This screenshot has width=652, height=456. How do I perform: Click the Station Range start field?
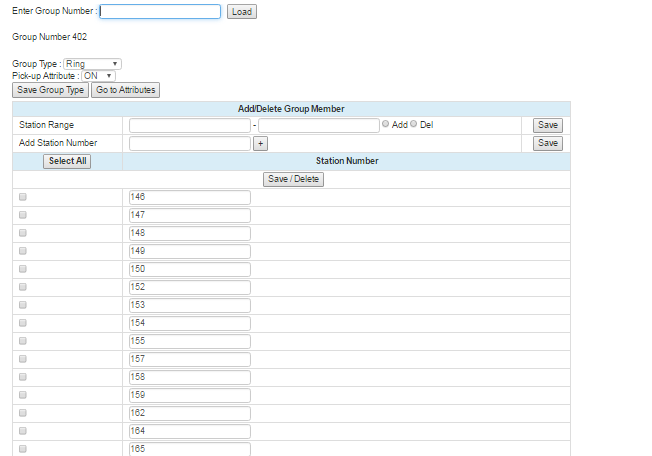click(189, 125)
